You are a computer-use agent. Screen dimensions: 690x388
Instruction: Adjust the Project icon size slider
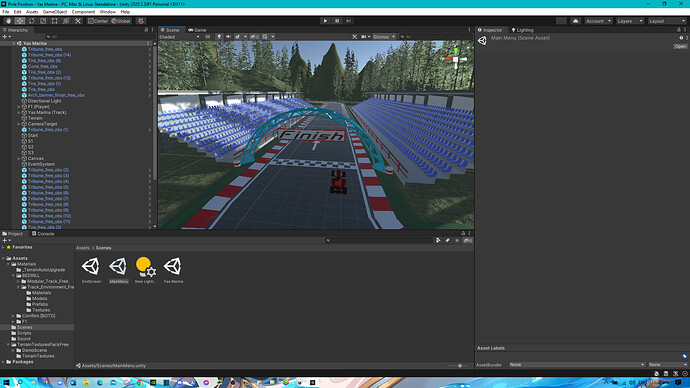459,366
